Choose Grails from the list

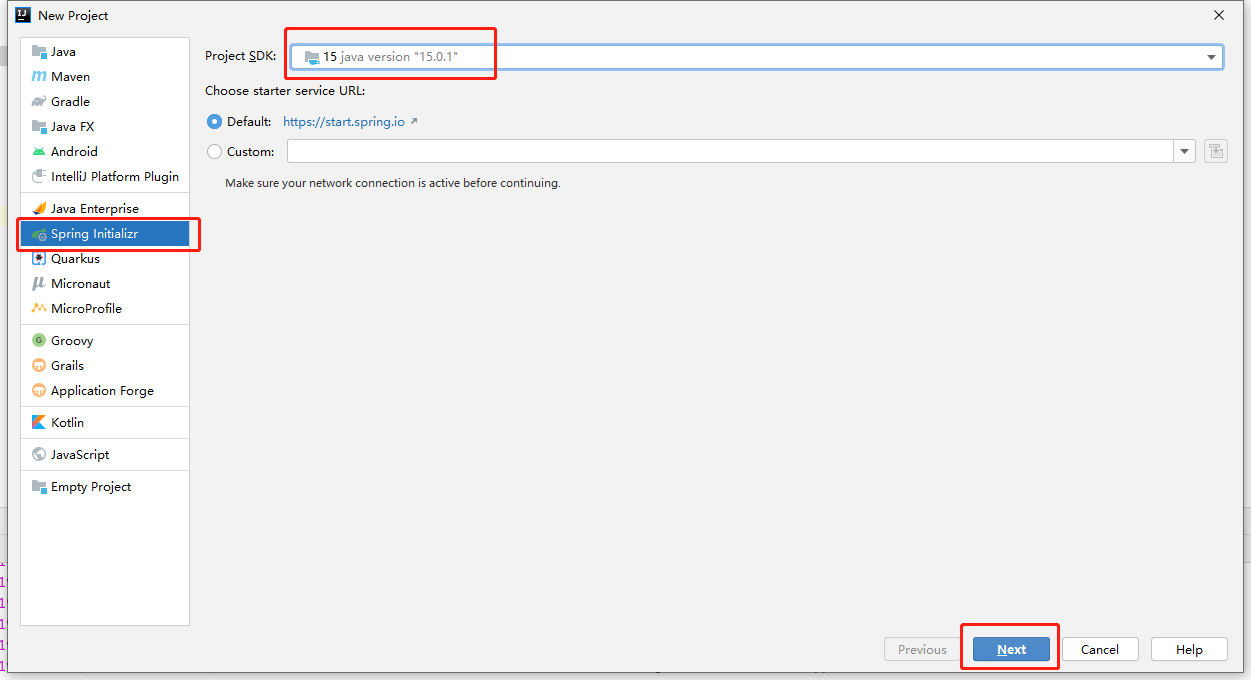(x=105, y=366)
